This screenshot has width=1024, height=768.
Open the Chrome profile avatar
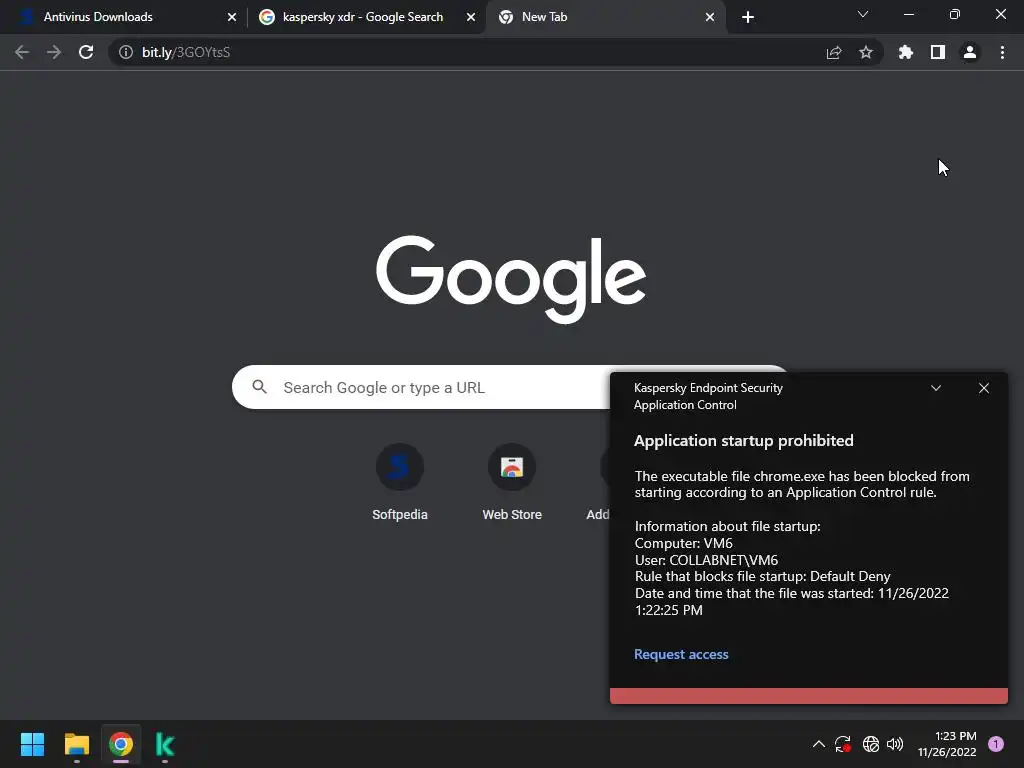coord(970,52)
